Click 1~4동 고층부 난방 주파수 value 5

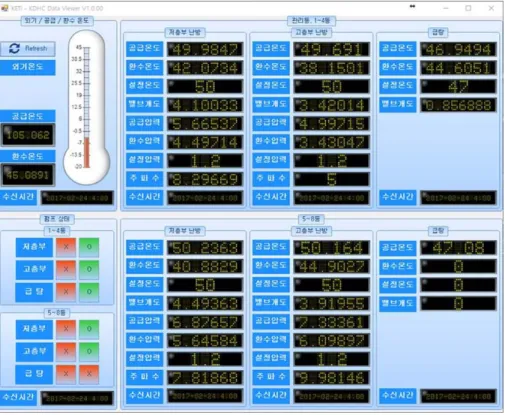(332, 179)
